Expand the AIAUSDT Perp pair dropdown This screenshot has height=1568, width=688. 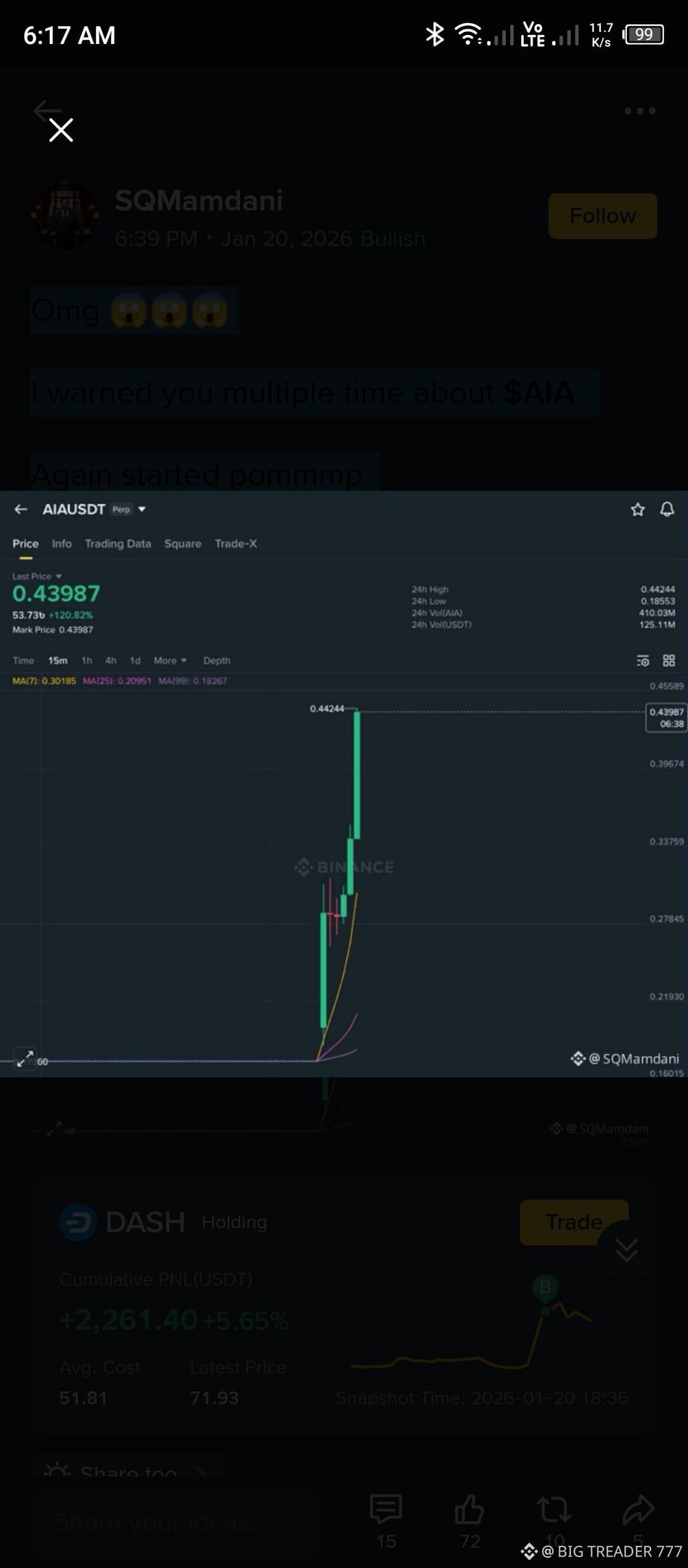pyautogui.click(x=142, y=509)
